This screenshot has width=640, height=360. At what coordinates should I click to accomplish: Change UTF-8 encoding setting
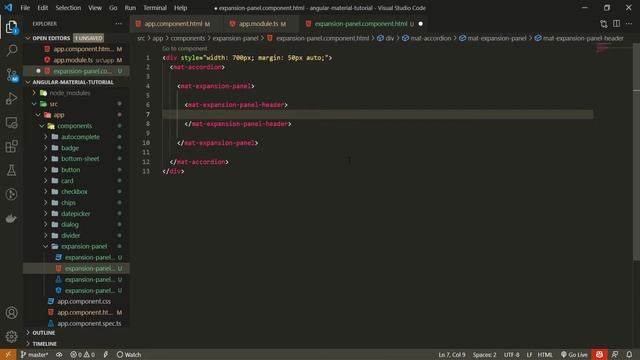click(x=511, y=354)
